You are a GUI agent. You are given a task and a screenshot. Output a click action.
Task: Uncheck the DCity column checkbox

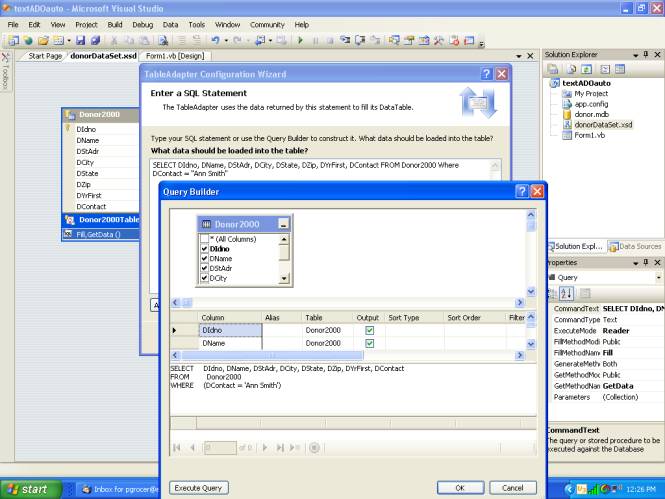(204, 278)
